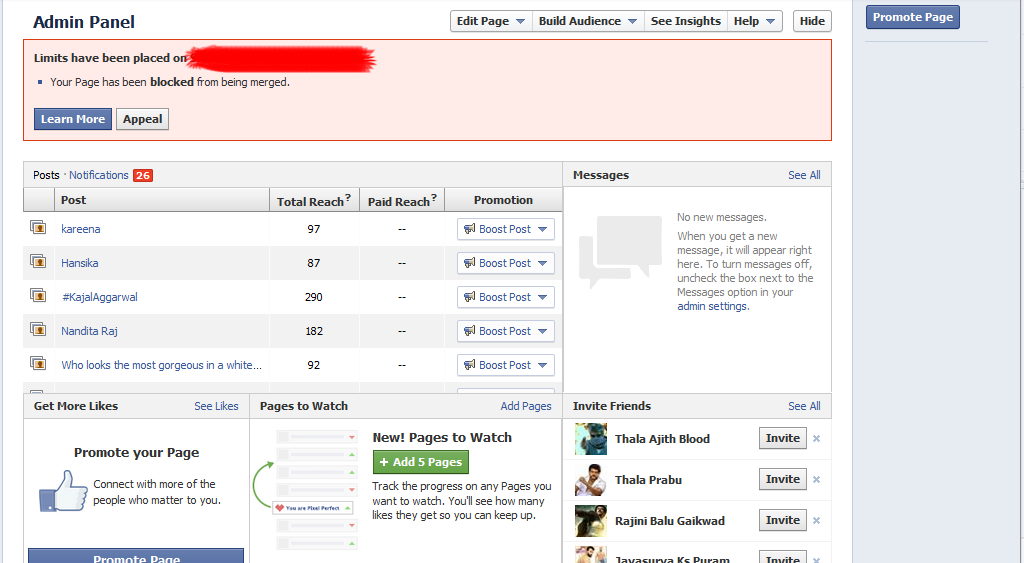Dismiss Rajini Balu Gaikwad invite suggestion
This screenshot has height=563, width=1024.
(816, 521)
